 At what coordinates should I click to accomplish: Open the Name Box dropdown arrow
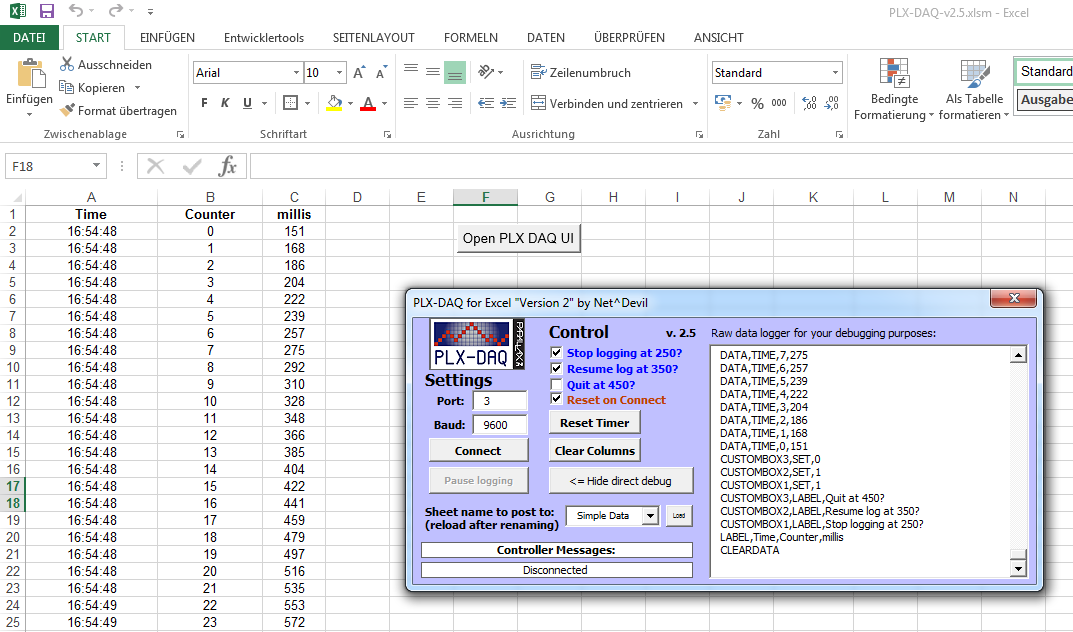click(96, 166)
